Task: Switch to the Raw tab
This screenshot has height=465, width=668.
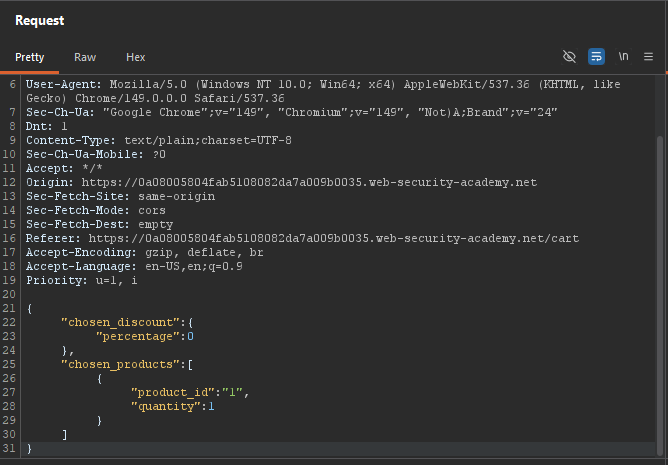Action: [85, 57]
